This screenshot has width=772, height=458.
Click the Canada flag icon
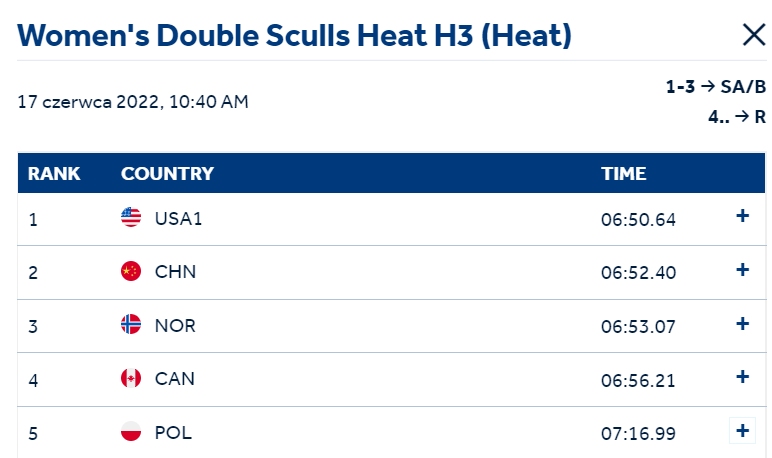[x=131, y=378]
